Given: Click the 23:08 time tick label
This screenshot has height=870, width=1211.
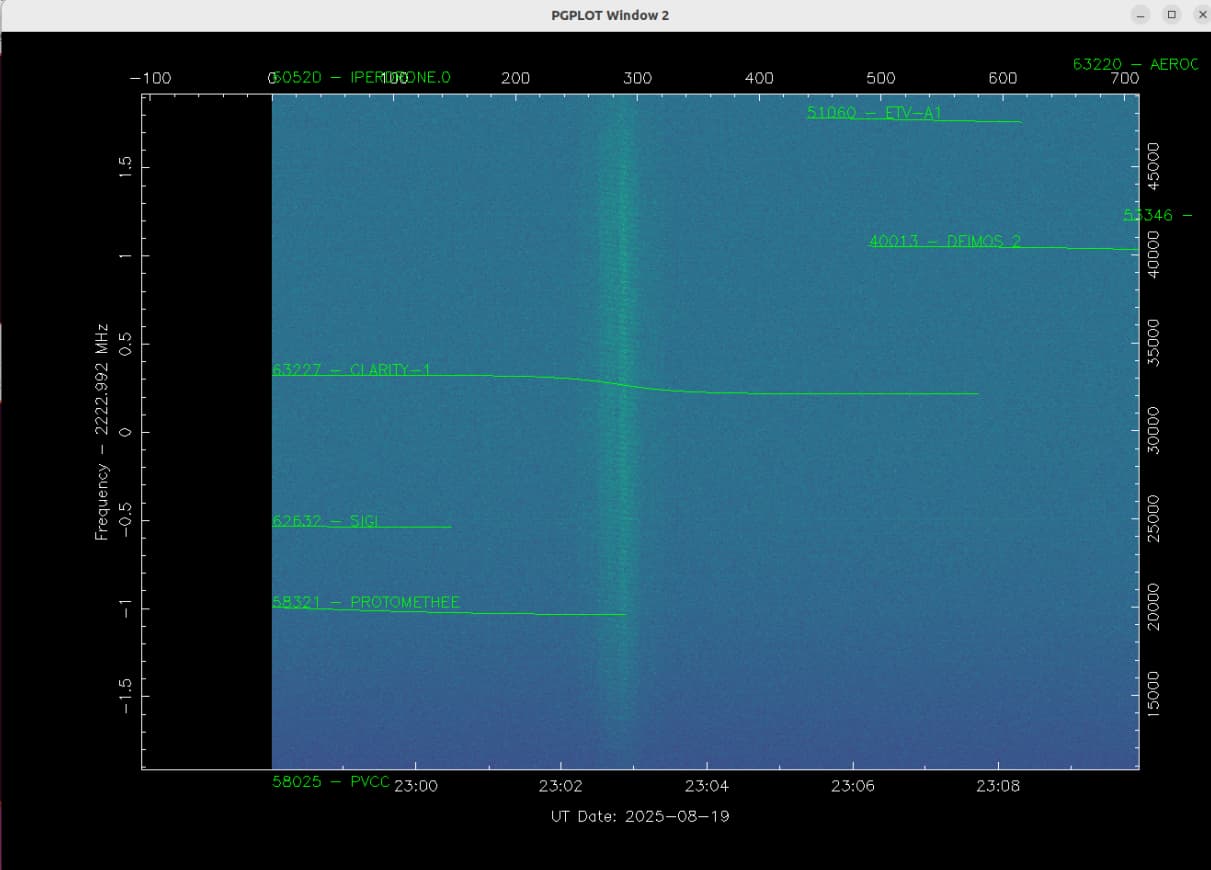Looking at the screenshot, I should point(998,786).
